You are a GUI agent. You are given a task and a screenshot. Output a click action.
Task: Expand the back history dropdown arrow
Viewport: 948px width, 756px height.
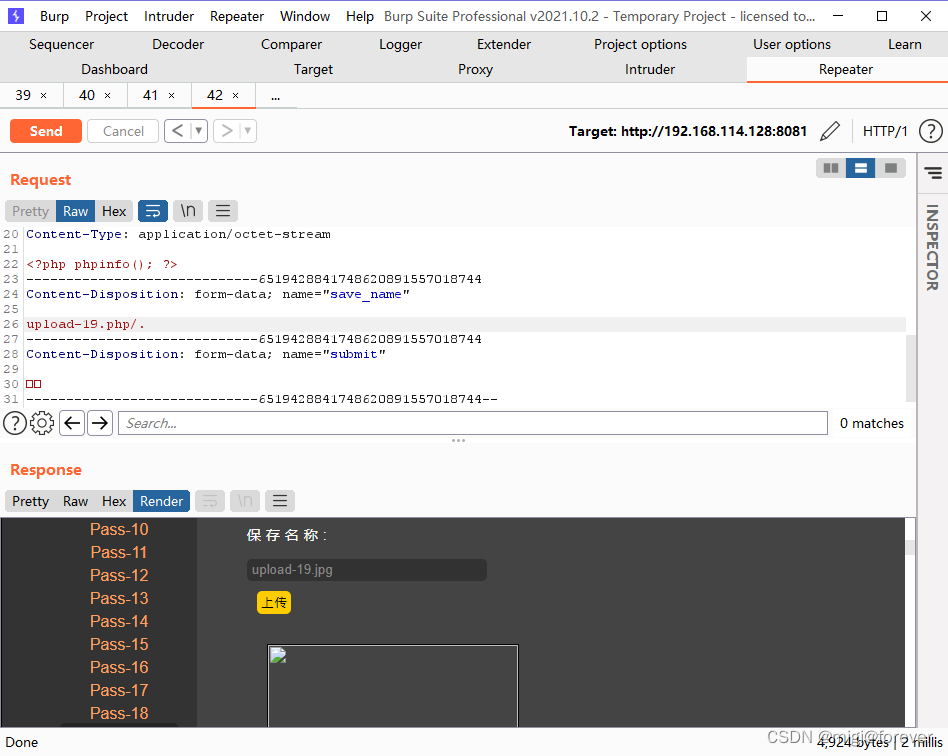point(198,131)
